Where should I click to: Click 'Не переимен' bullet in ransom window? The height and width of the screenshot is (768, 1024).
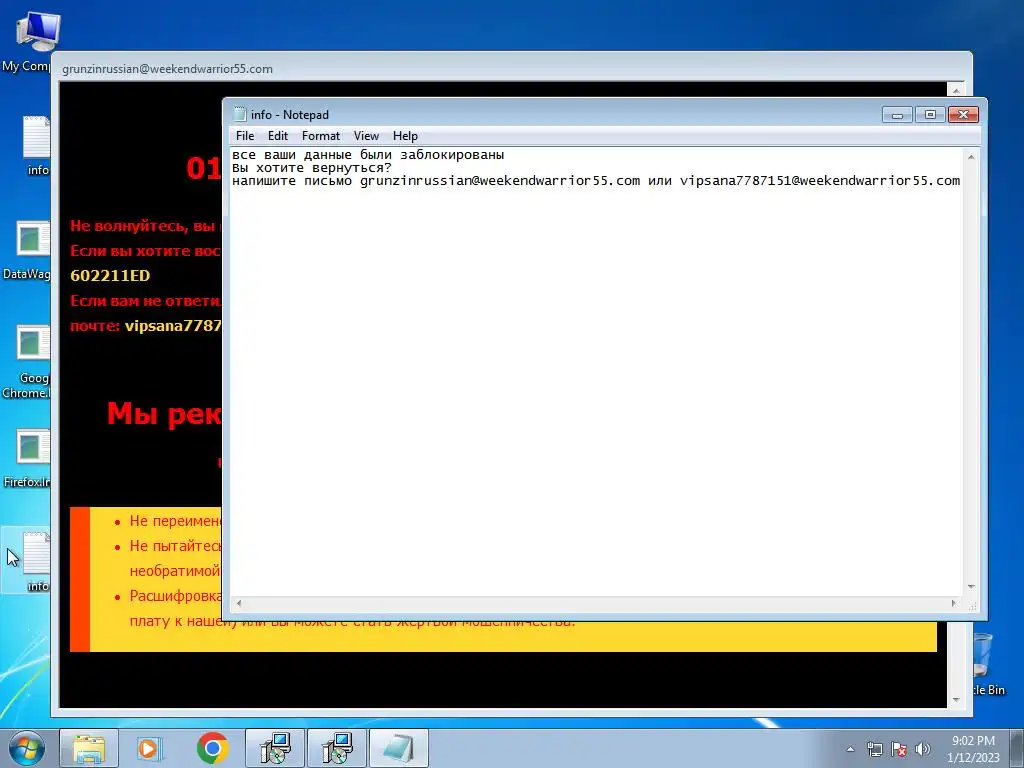pos(175,520)
